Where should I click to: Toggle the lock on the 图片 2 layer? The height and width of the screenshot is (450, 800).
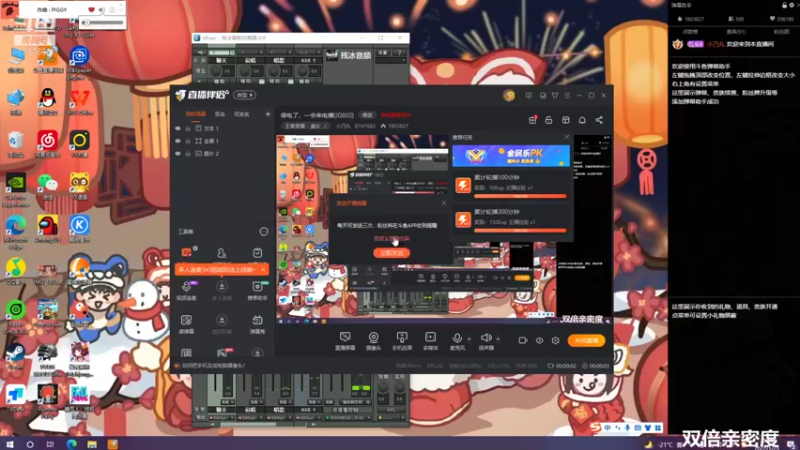188,154
